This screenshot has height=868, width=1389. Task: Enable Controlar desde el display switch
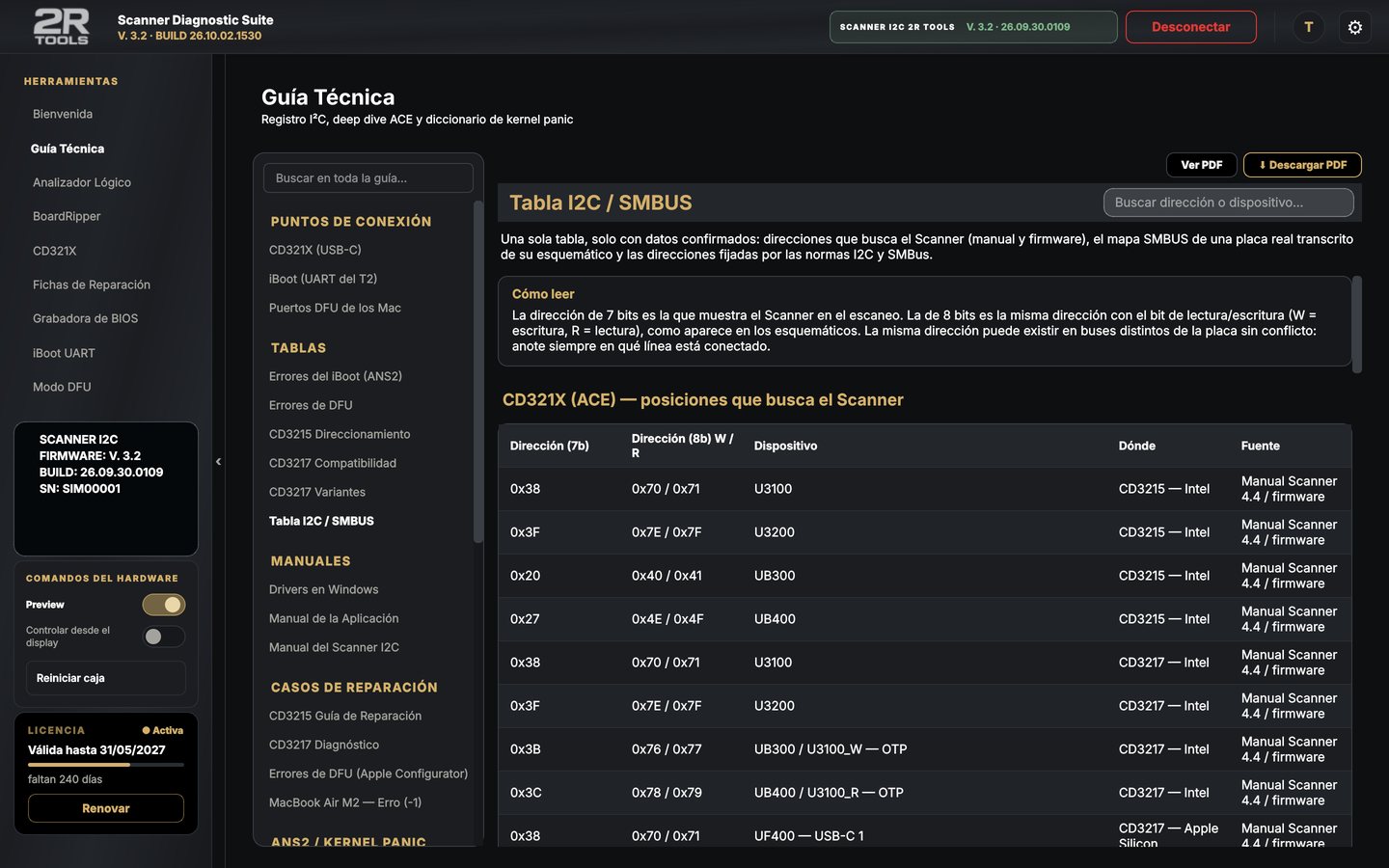(x=164, y=637)
